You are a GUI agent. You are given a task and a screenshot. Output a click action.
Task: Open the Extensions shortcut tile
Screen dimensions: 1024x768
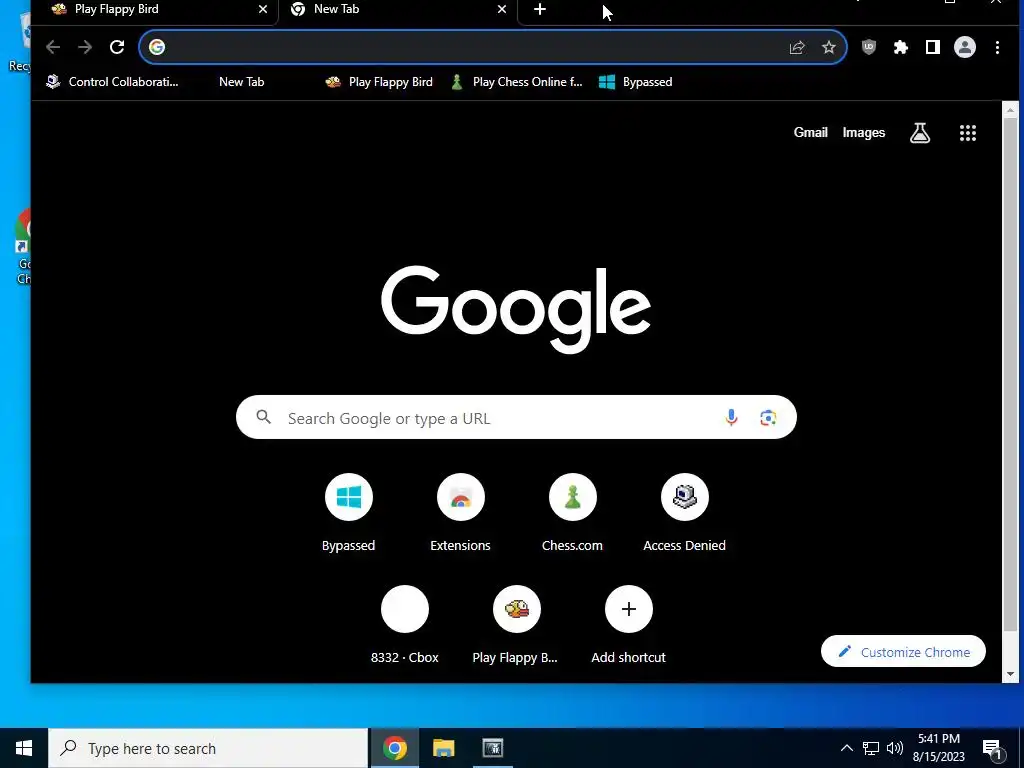pos(460,513)
